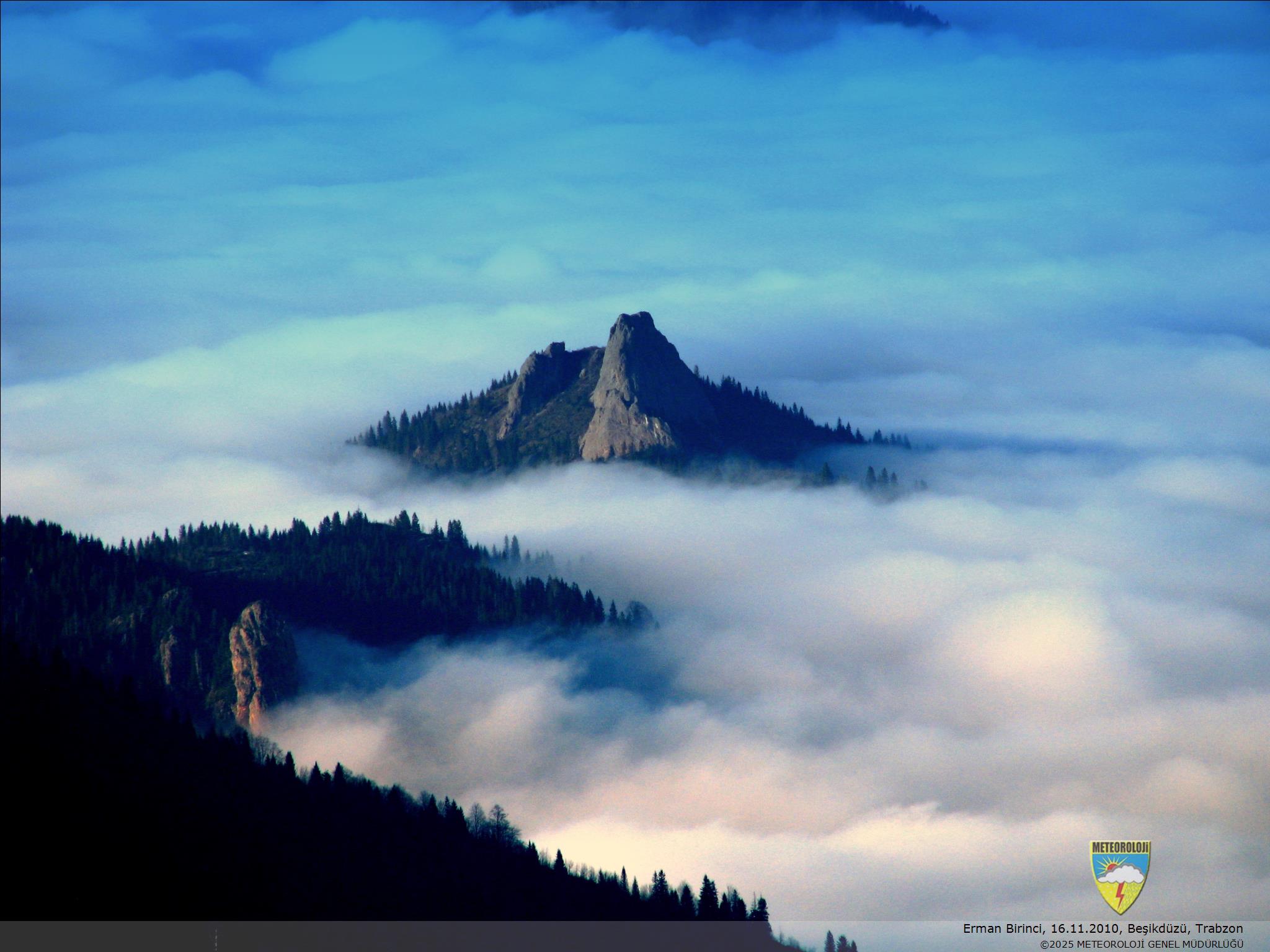1270x952 pixels.
Task: Click the date 16.11.2010 in caption
Action: pyautogui.click(x=1085, y=929)
